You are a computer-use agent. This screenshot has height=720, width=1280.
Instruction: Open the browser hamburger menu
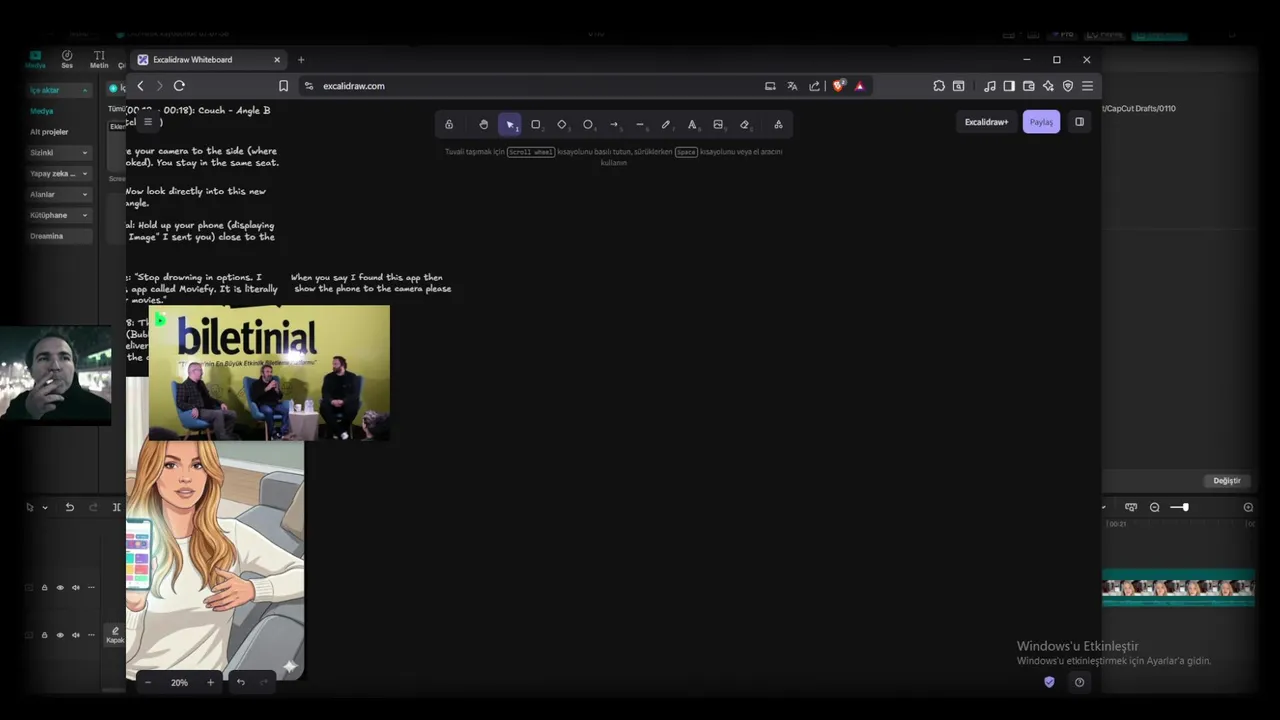click(1087, 86)
